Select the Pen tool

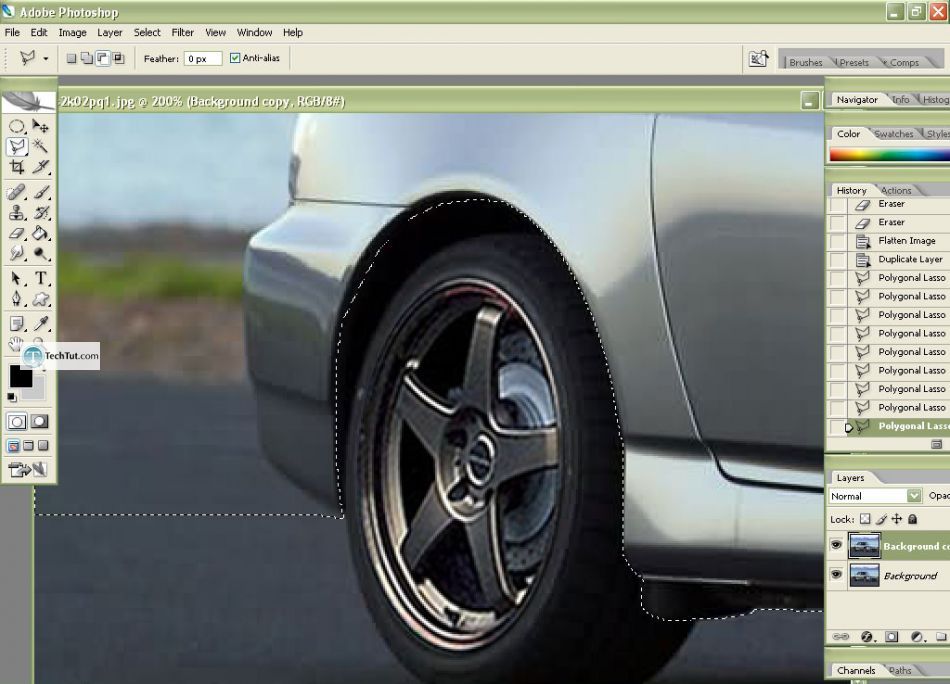pos(16,299)
